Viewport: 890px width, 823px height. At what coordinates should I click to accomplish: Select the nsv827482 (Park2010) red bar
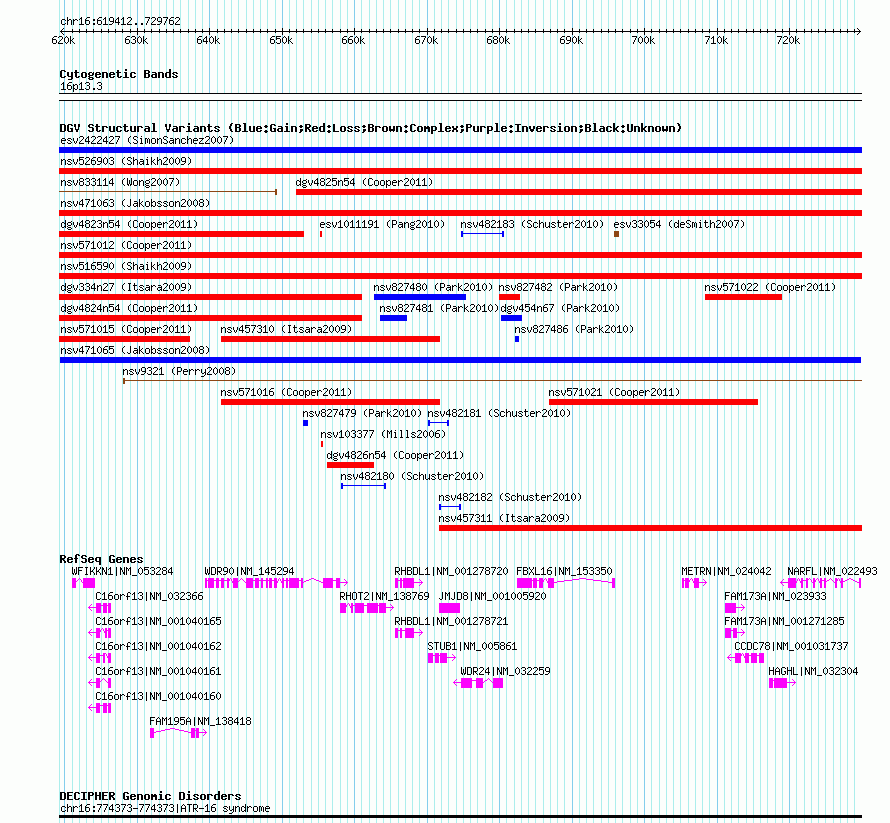510,297
